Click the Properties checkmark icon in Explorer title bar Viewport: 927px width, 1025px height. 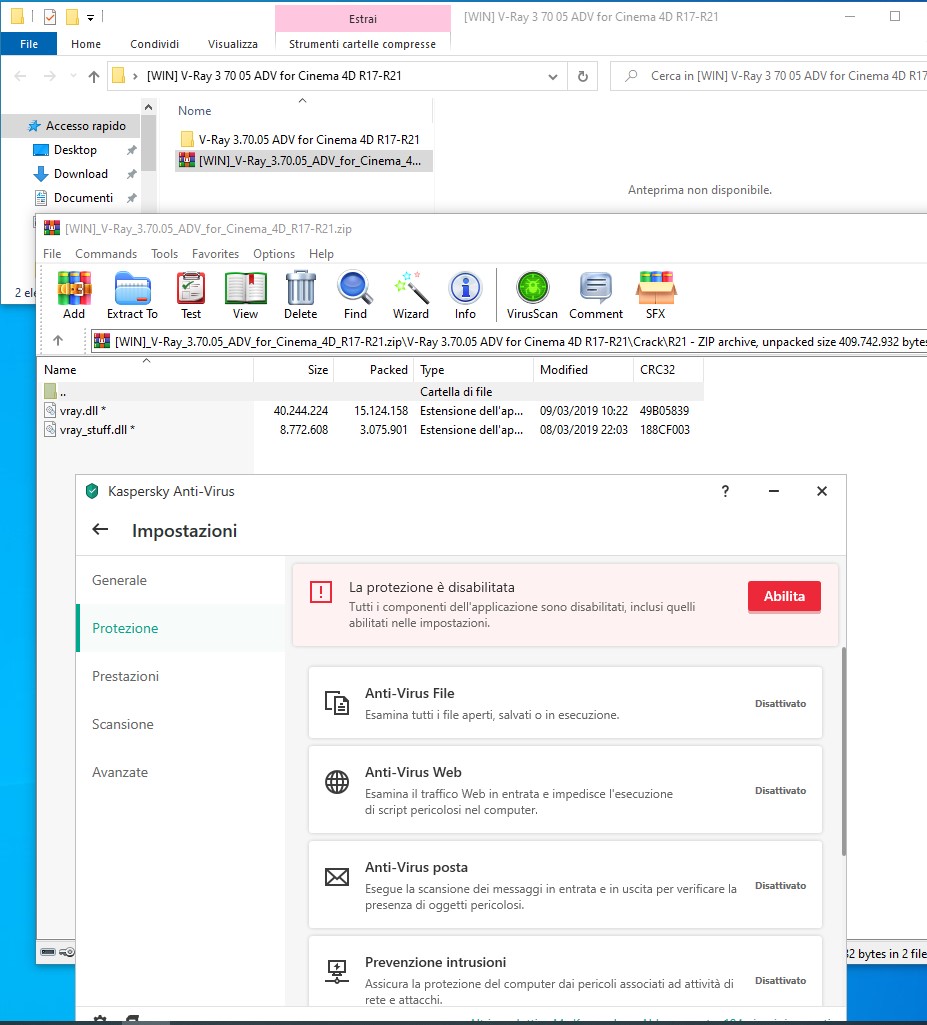pyautogui.click(x=50, y=16)
